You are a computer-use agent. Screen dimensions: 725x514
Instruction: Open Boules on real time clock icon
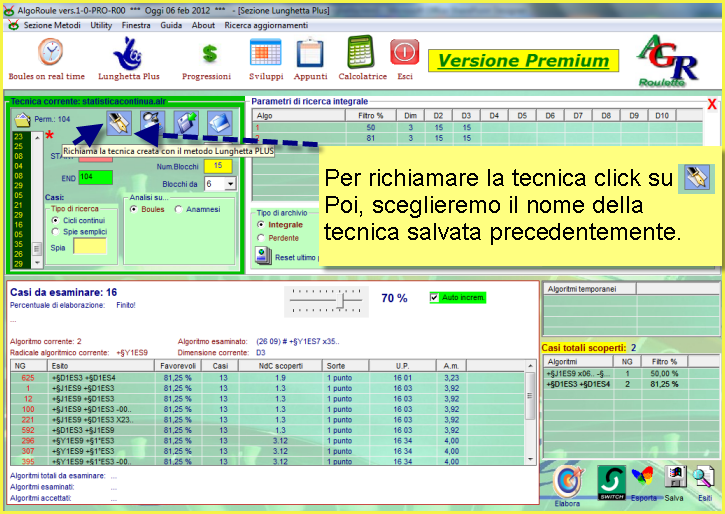click(x=50, y=52)
